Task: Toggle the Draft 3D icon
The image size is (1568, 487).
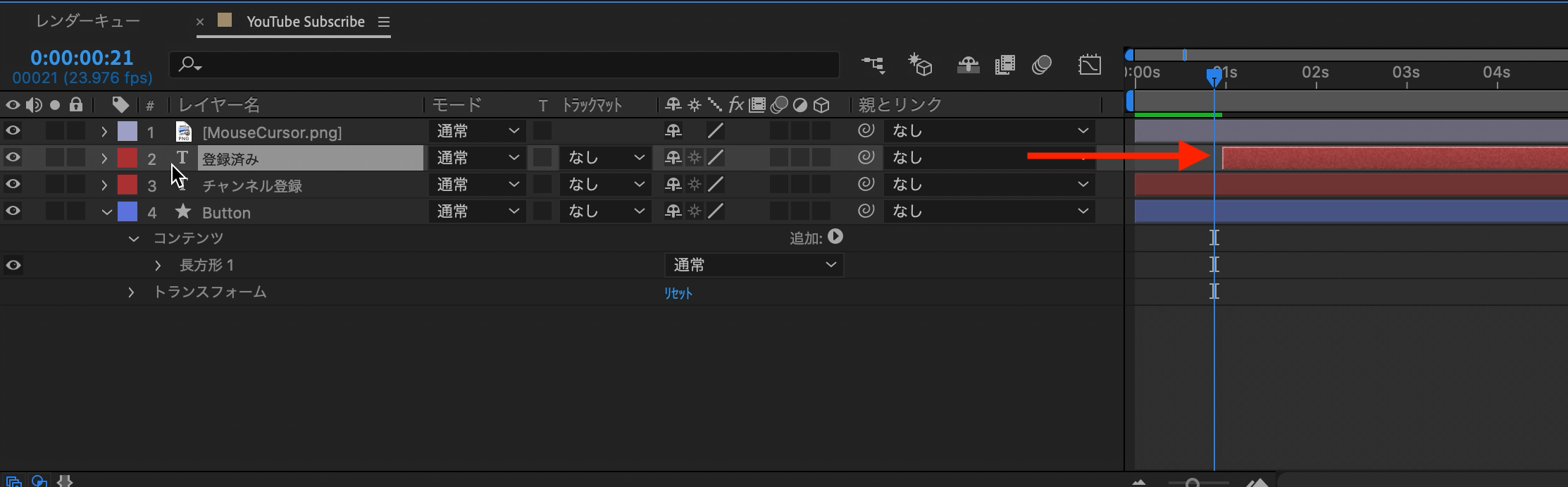Action: point(920,66)
